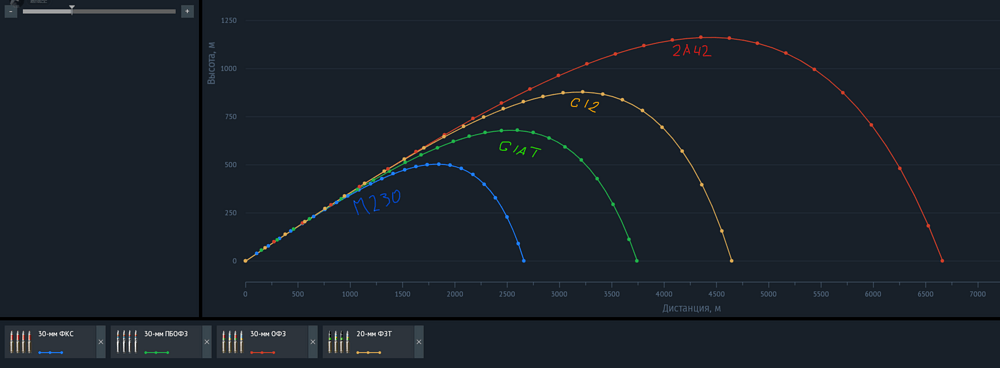
Task: Click the 250 height axis label
Action: (230, 213)
